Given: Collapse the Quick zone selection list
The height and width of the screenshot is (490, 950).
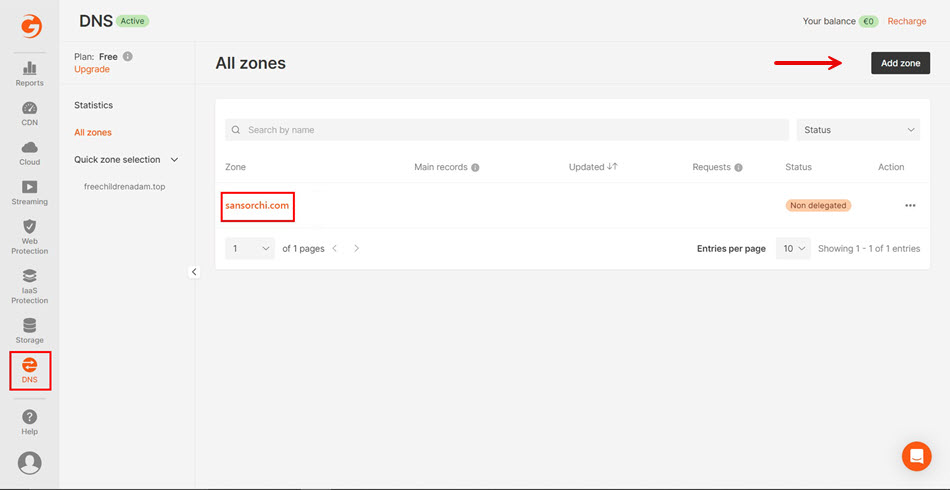Looking at the screenshot, I should [x=175, y=160].
